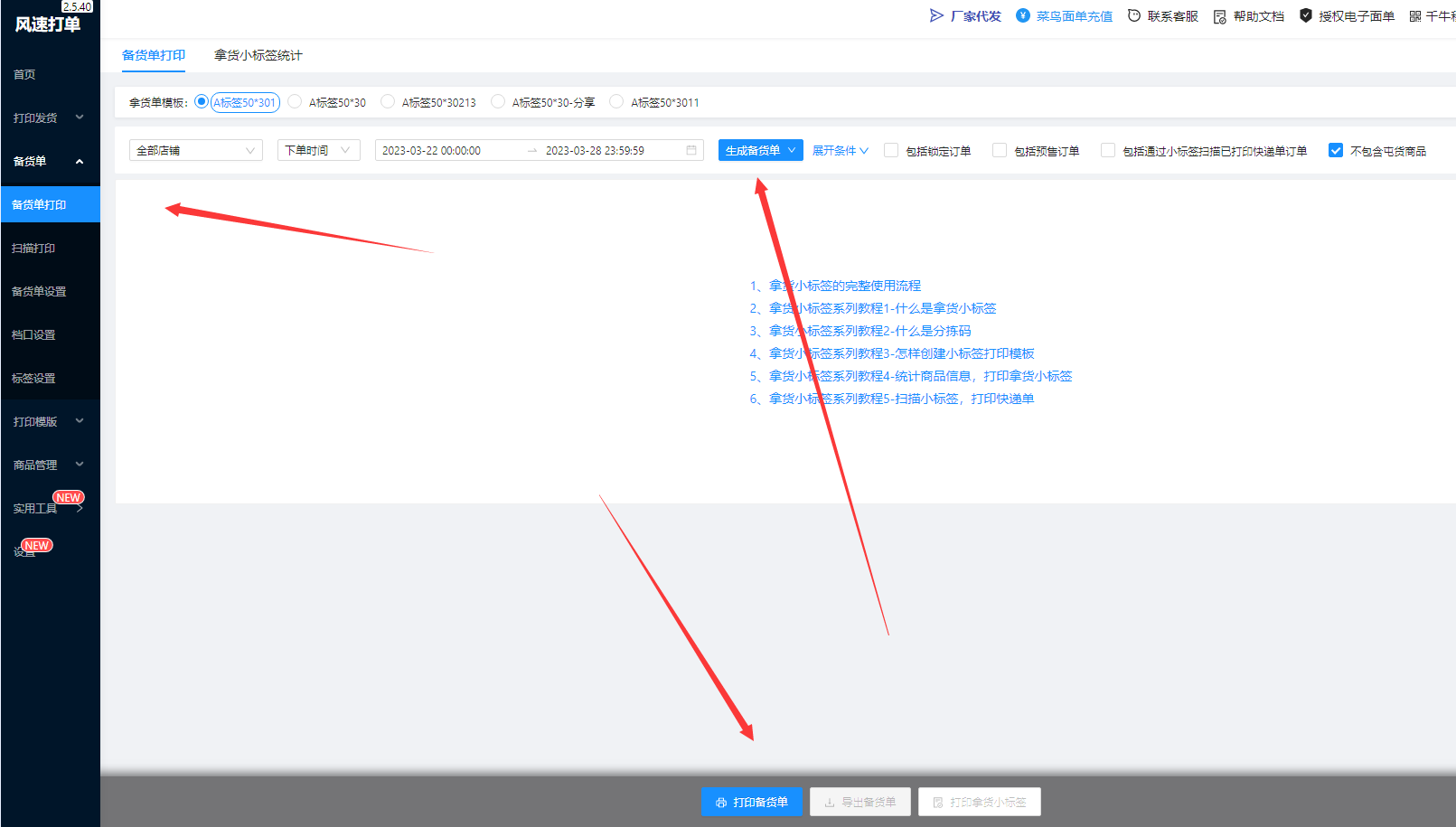Click the QR code icon in top bar
This screenshot has height=827, width=1456.
(x=1415, y=16)
